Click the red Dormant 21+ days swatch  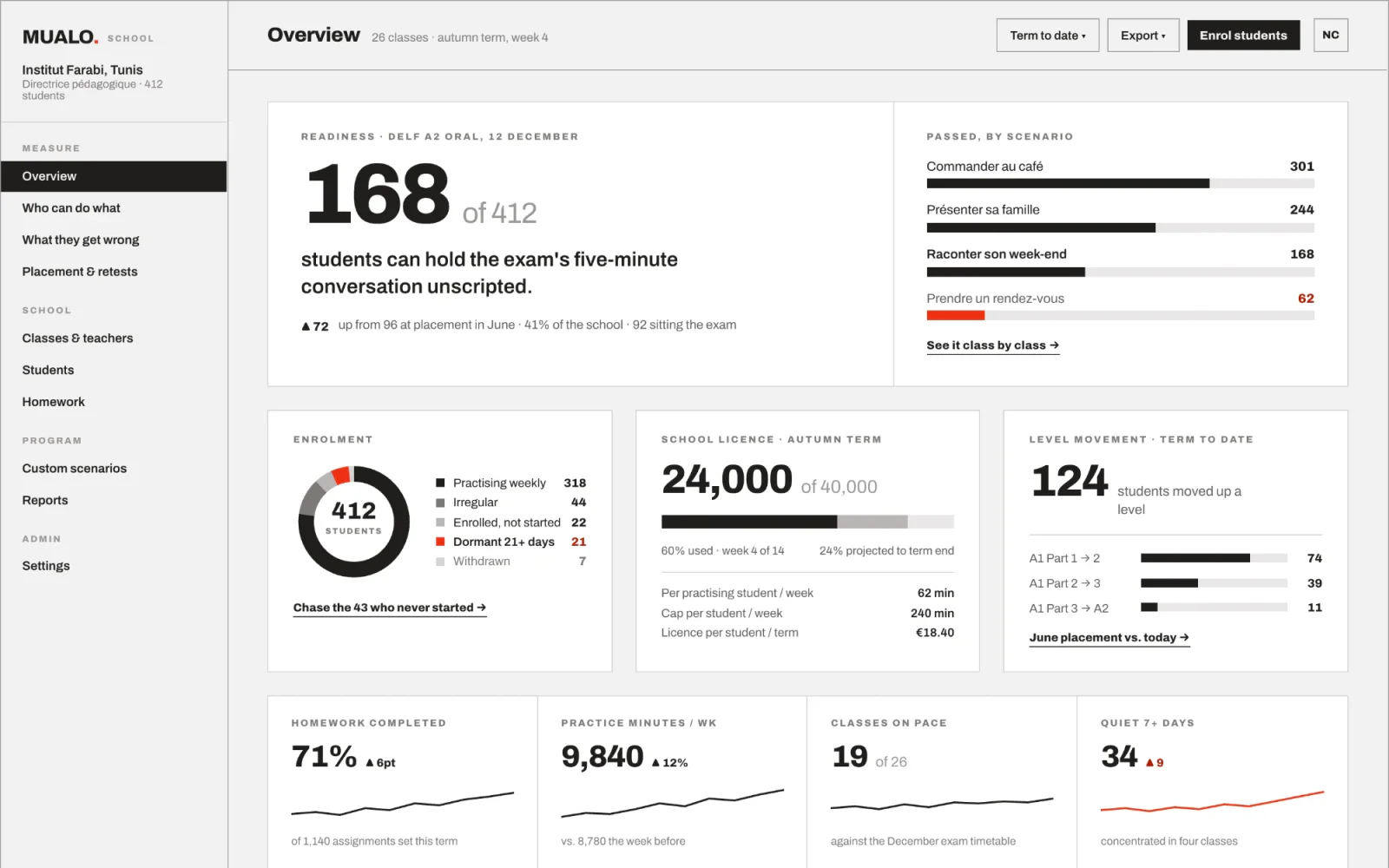coord(440,542)
